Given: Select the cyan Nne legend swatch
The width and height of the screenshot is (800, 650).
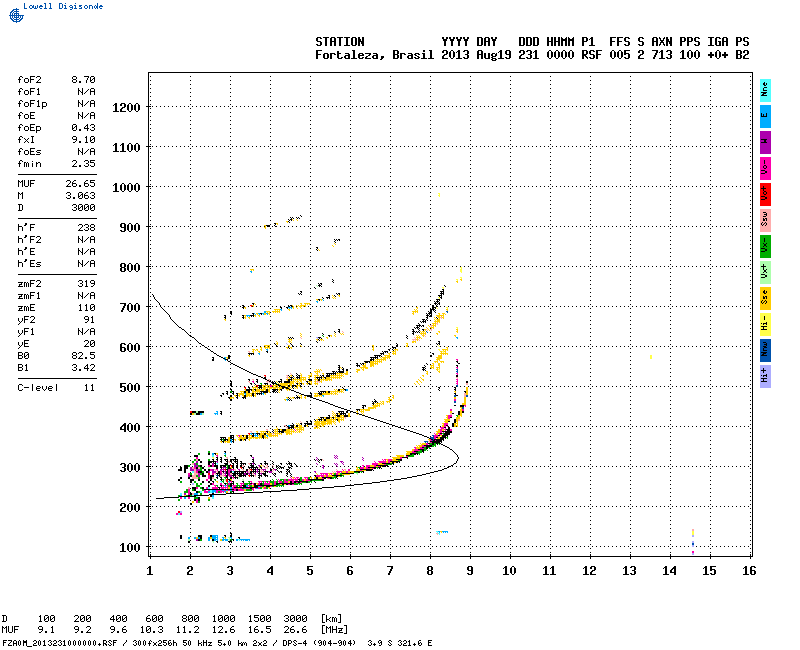Looking at the screenshot, I should 765,90.
